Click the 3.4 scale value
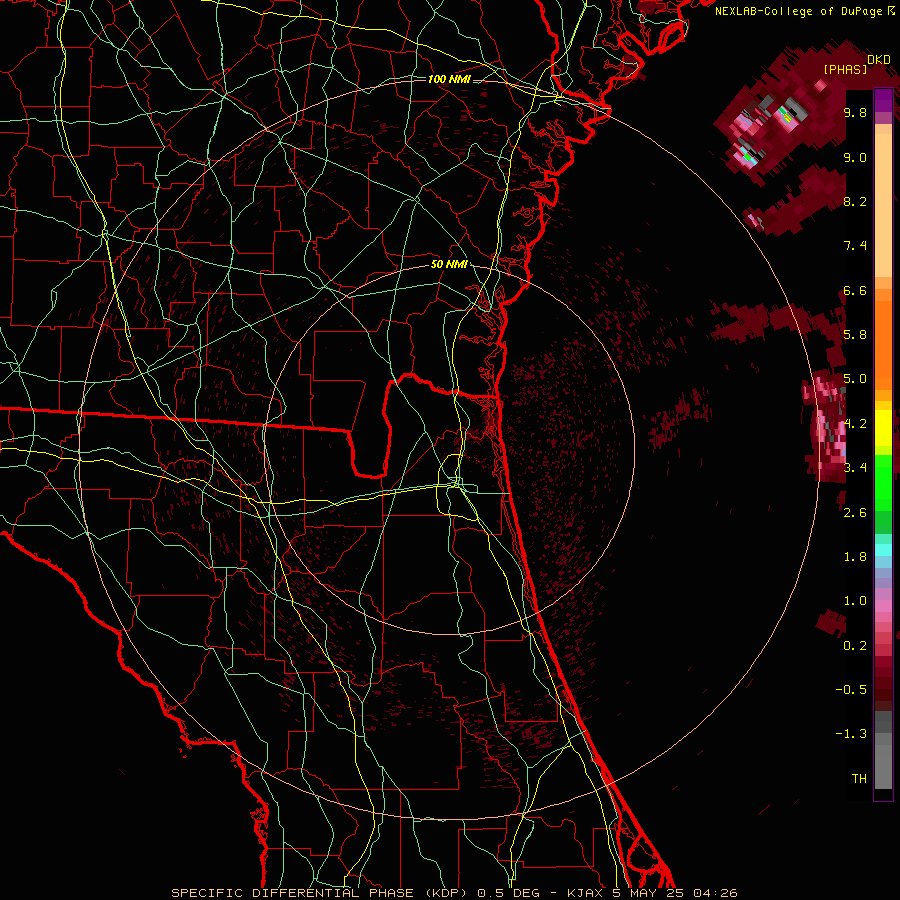This screenshot has height=900, width=900. click(855, 467)
